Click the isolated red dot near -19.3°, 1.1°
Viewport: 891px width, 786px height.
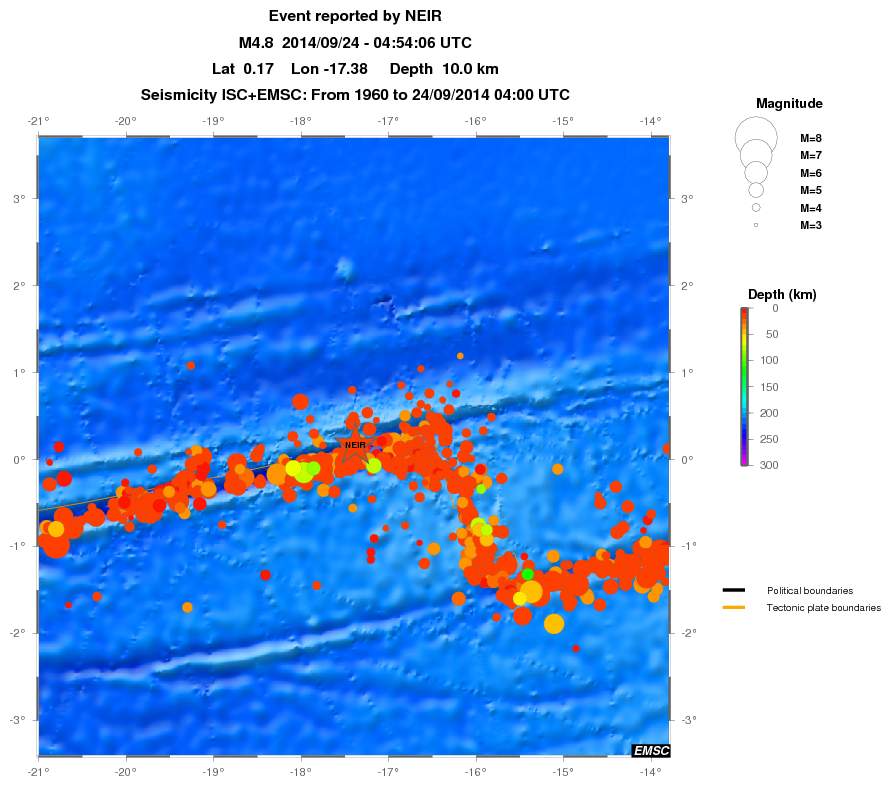[191, 365]
